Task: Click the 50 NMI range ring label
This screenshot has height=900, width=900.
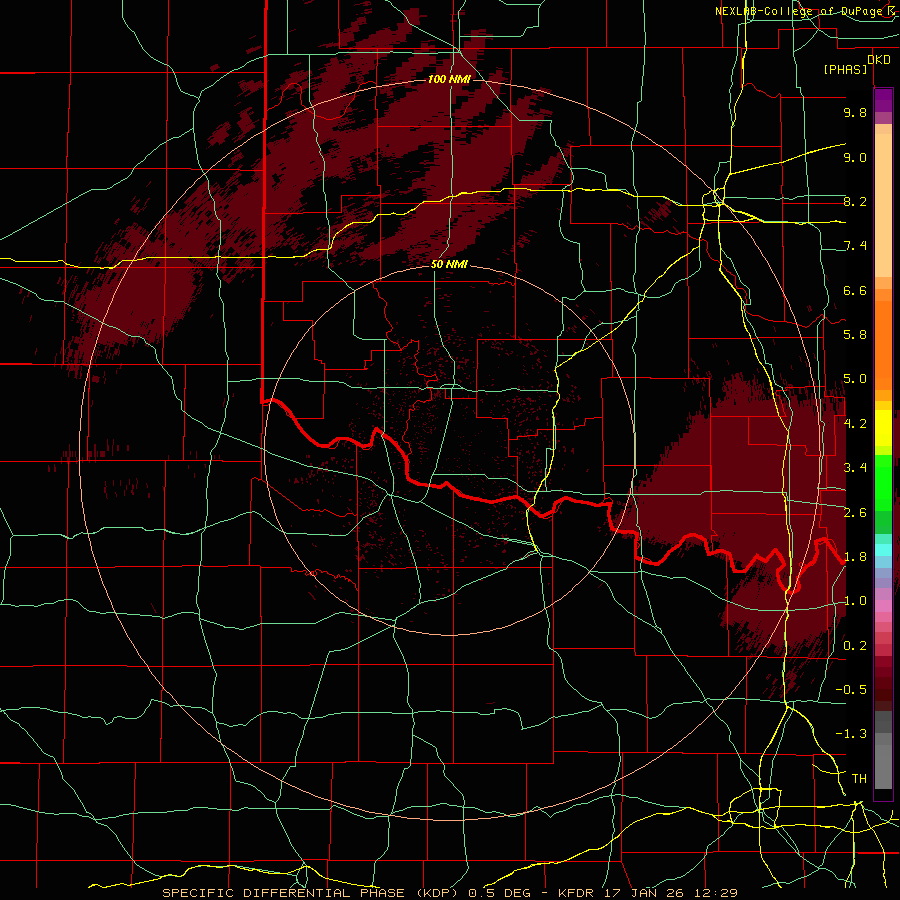Action: pyautogui.click(x=449, y=265)
